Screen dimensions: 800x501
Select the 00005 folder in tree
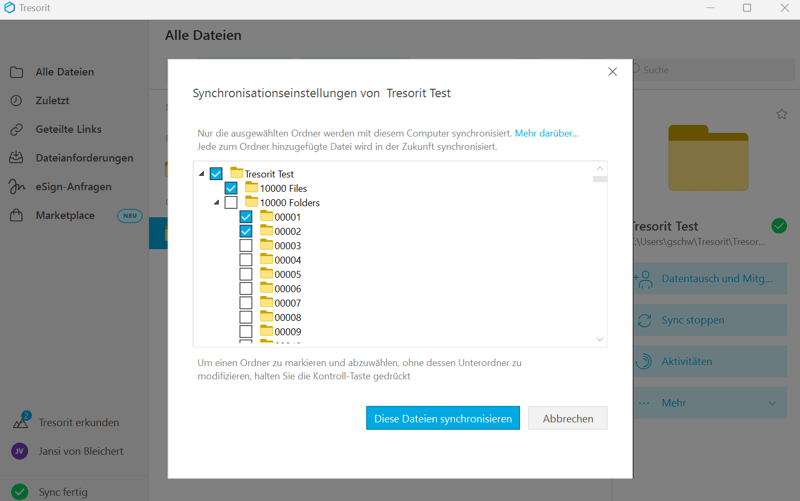click(287, 274)
